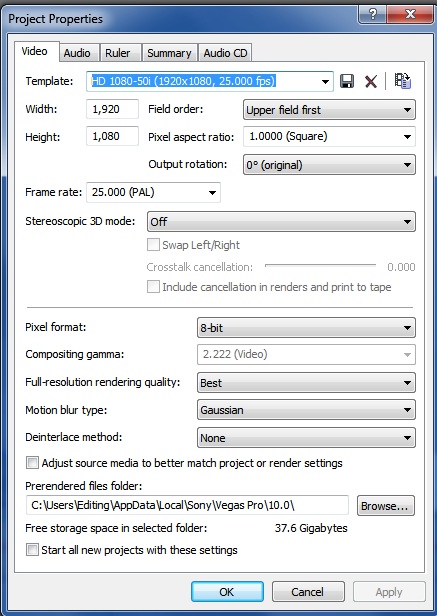Screen dimensions: 437x616
Task: Expand the Pixel format dropdown
Action: coord(306,328)
